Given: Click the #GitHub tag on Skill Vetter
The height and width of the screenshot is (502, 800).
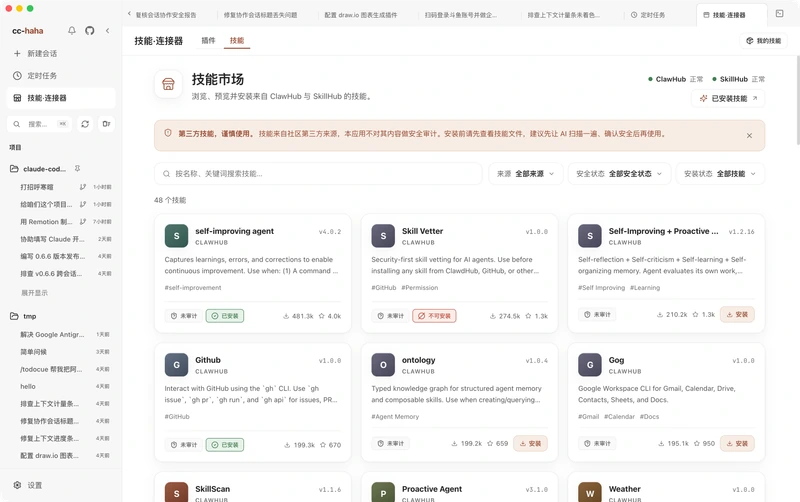Looking at the screenshot, I should [x=384, y=288].
